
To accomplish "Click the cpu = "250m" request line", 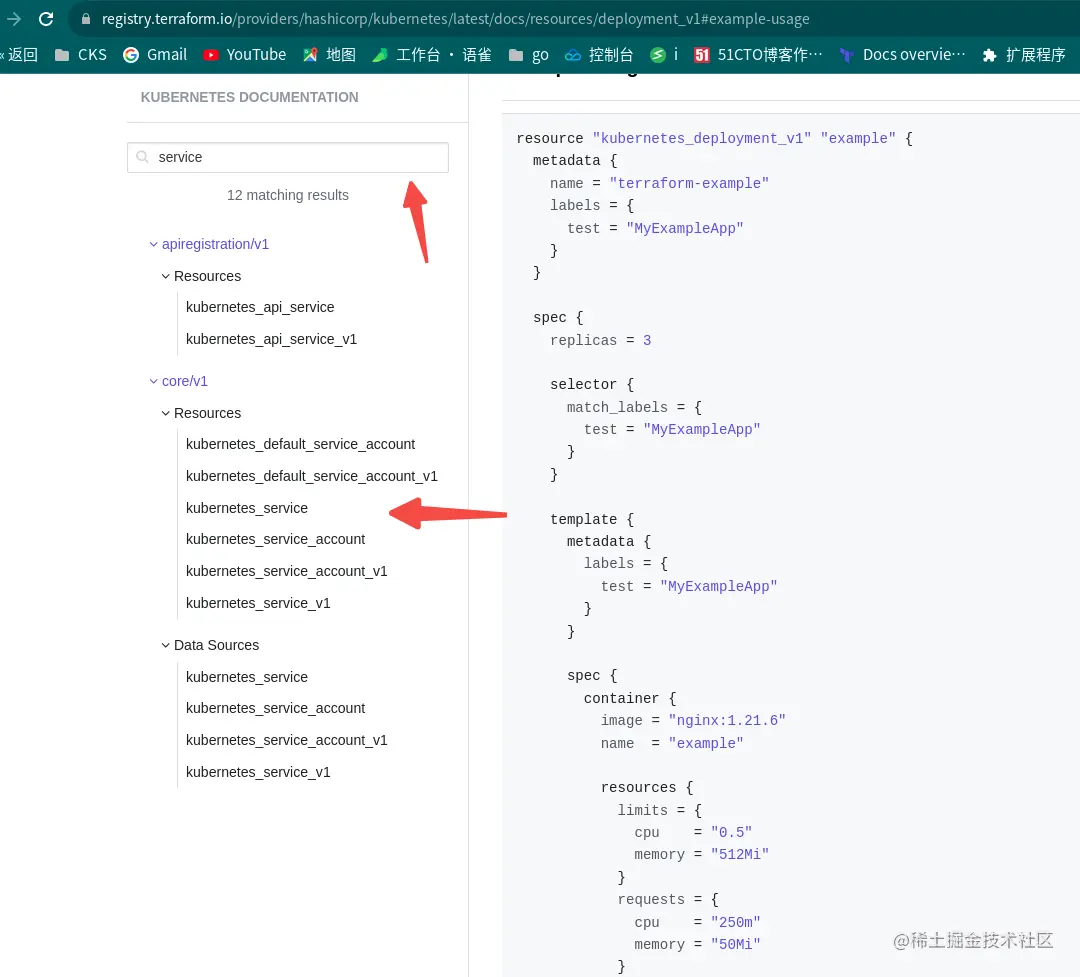I will [697, 922].
